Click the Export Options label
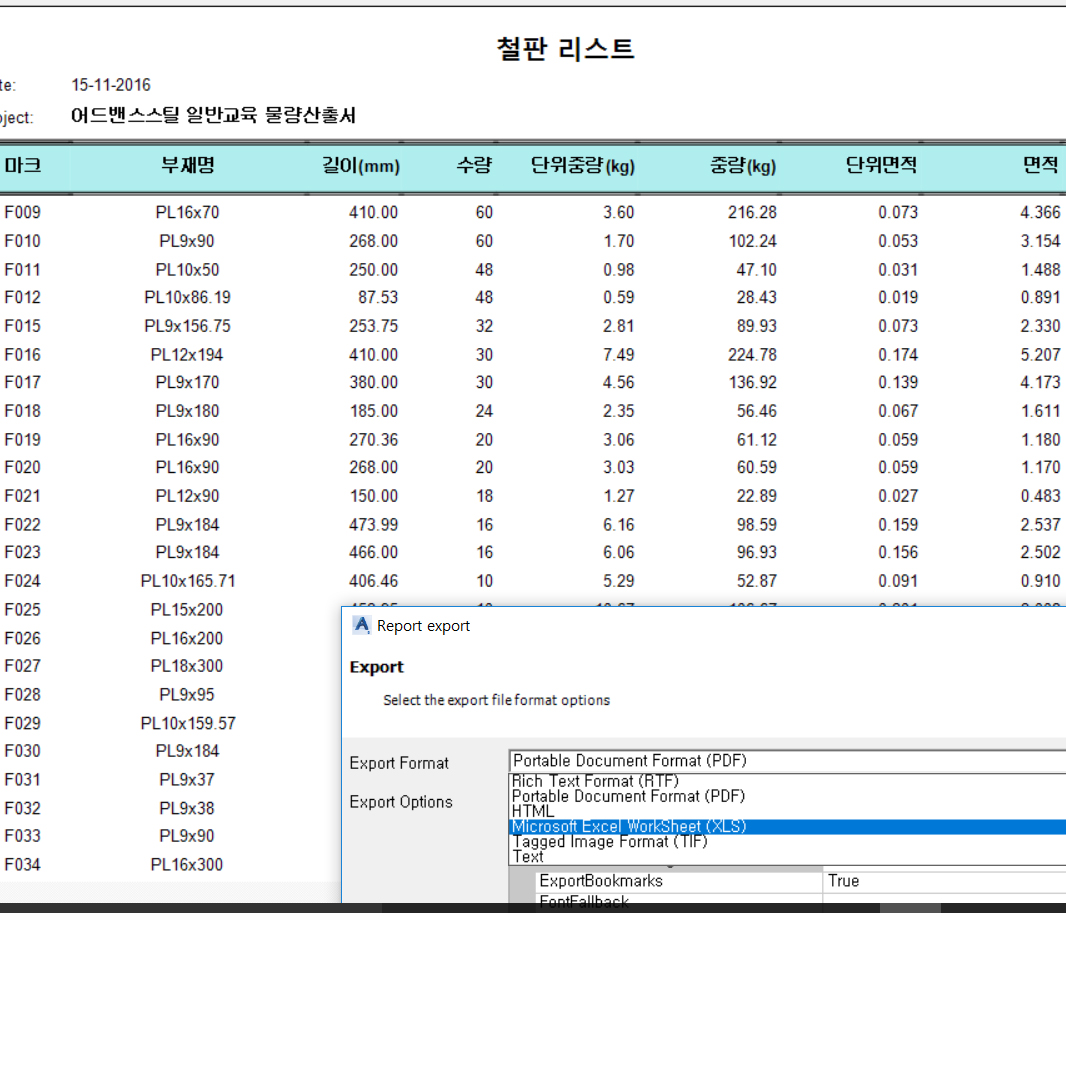The height and width of the screenshot is (1066, 1066). coord(401,802)
